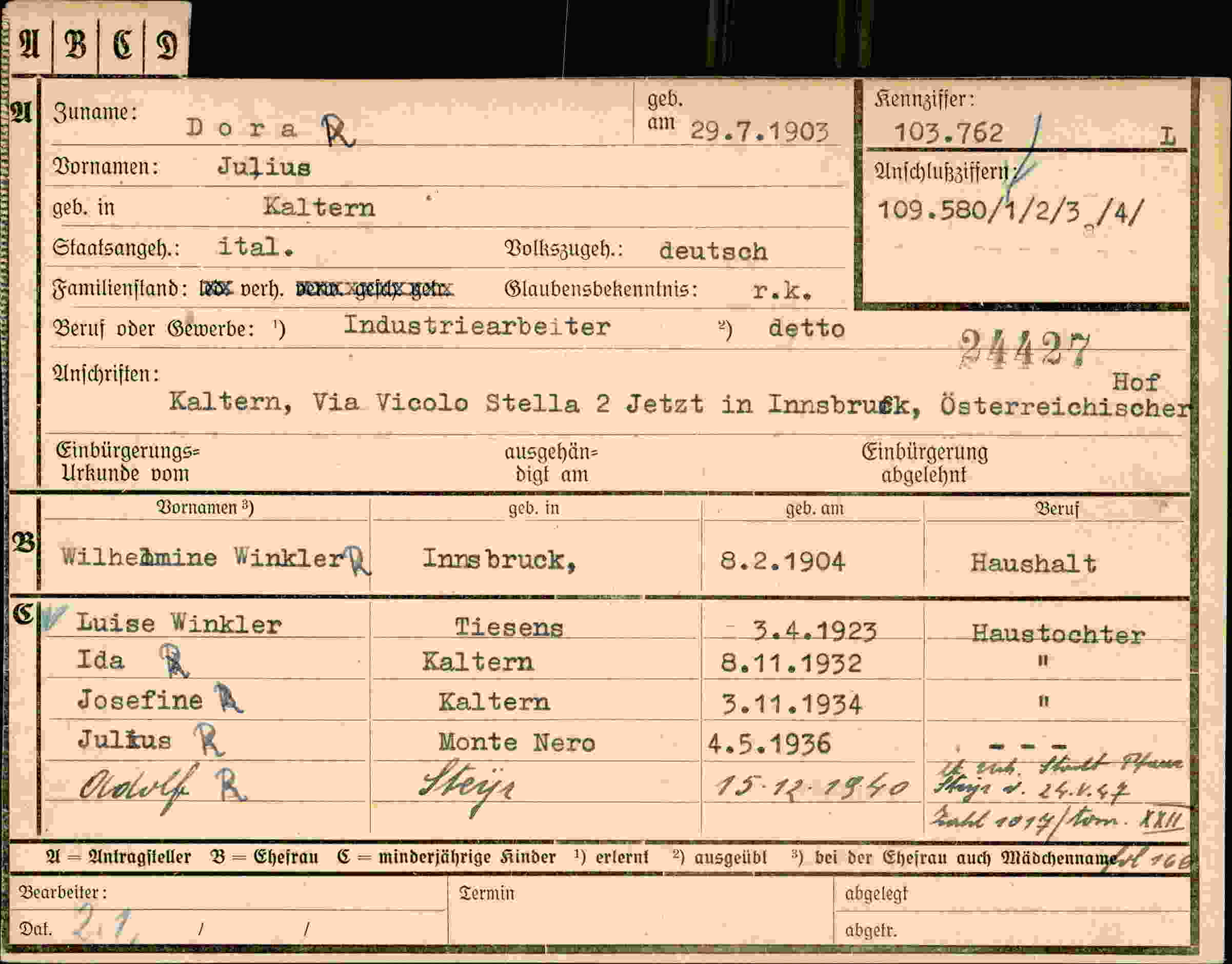Click the handwritten date "15.12.1940"
Viewport: 1232px width, 964px height.
point(812,786)
